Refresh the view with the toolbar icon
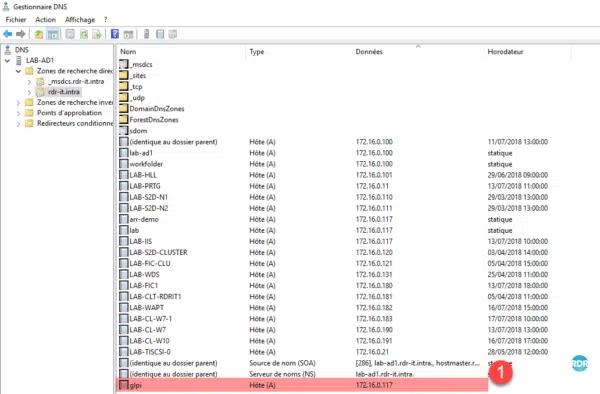The image size is (600, 394). [84, 34]
